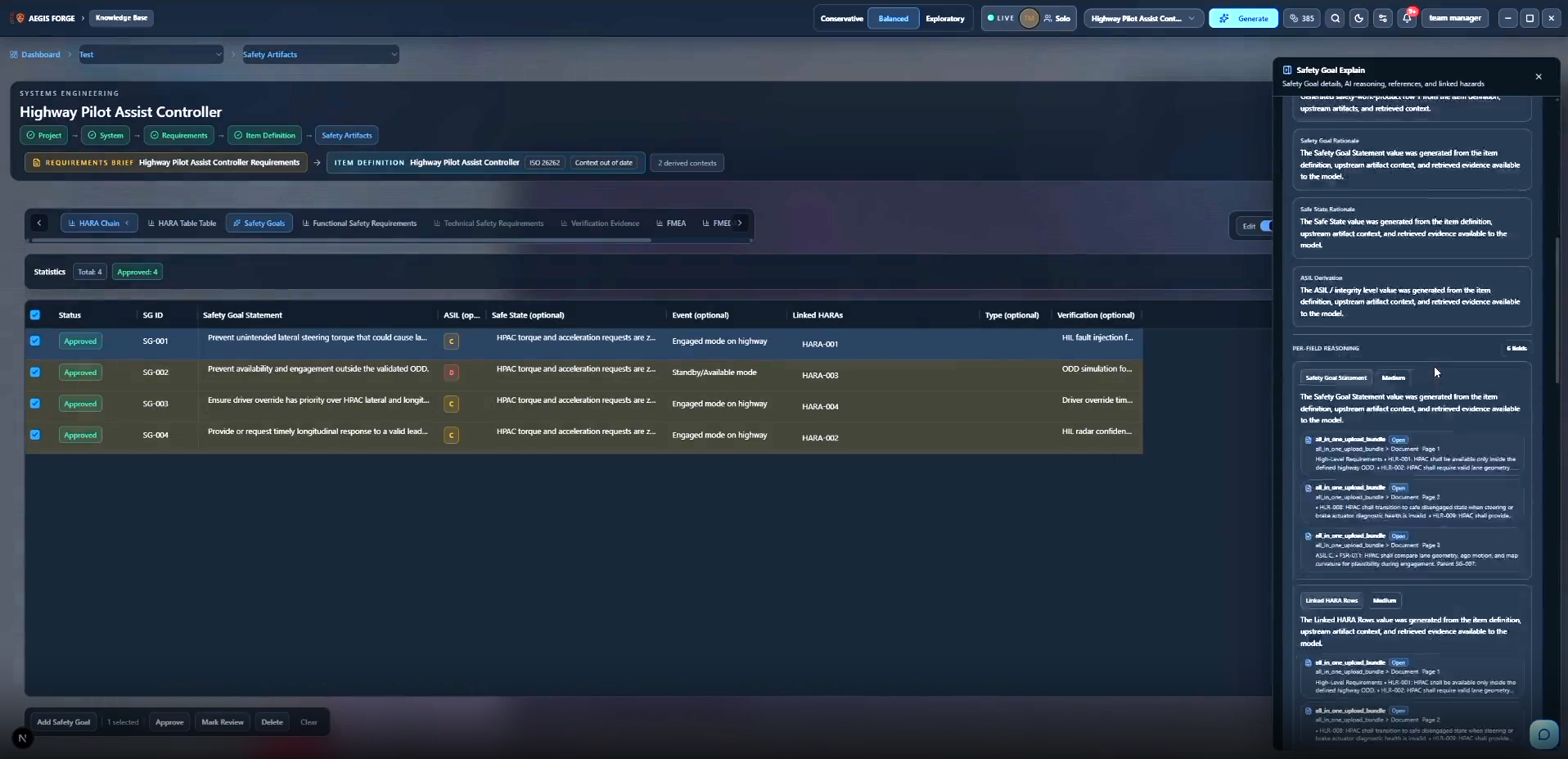Viewport: 1568px width, 759px height.
Task: Open Technical Safety Requirements tab
Action: [489, 223]
